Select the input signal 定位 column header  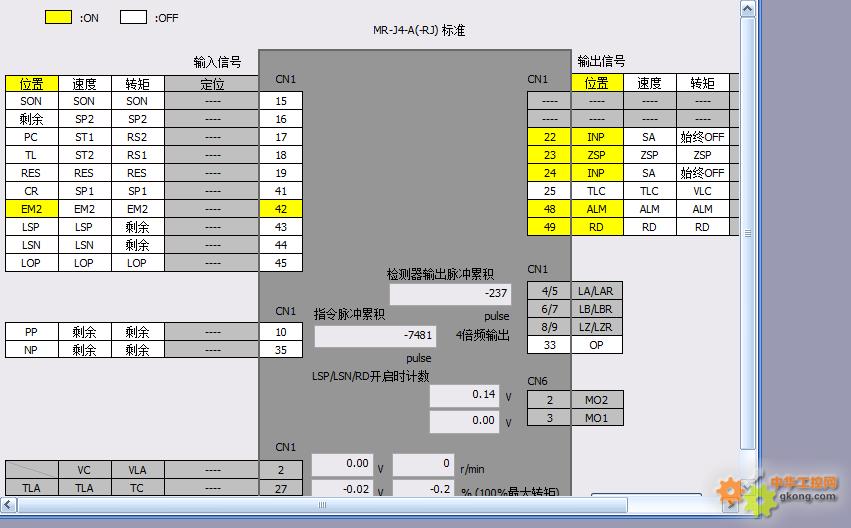pyautogui.click(x=212, y=84)
